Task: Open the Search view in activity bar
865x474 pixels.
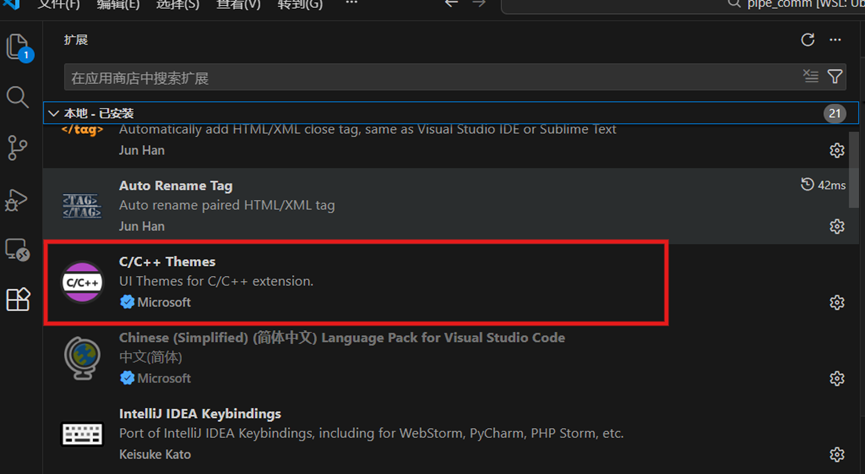Action: (17, 97)
